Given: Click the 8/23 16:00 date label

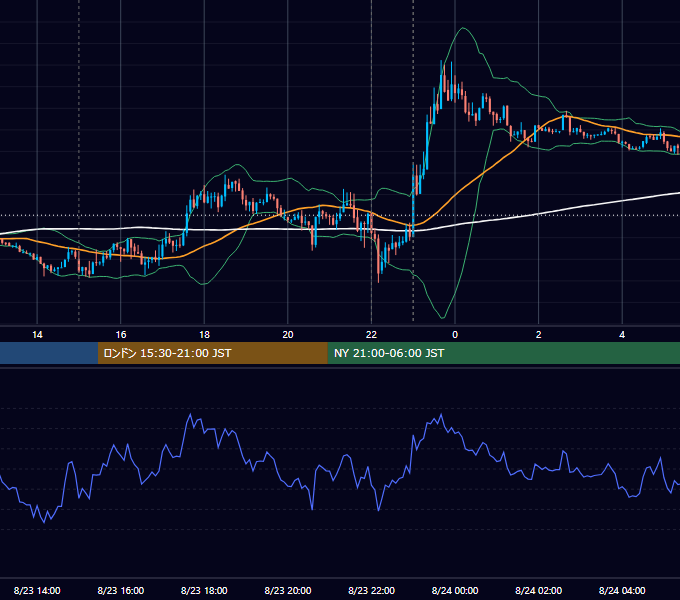Looking at the screenshot, I should pos(121,590).
